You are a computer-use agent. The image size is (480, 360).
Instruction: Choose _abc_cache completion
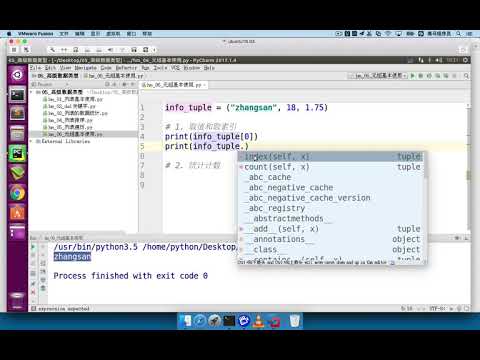pos(331,177)
